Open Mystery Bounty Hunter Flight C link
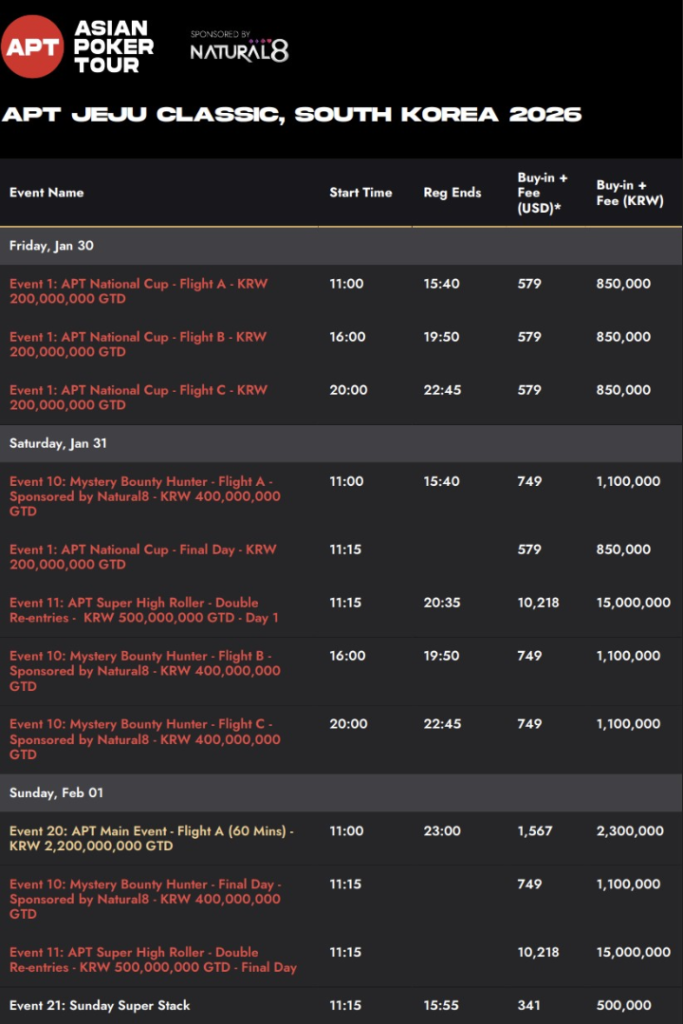The height and width of the screenshot is (1024, 683). pos(144,739)
